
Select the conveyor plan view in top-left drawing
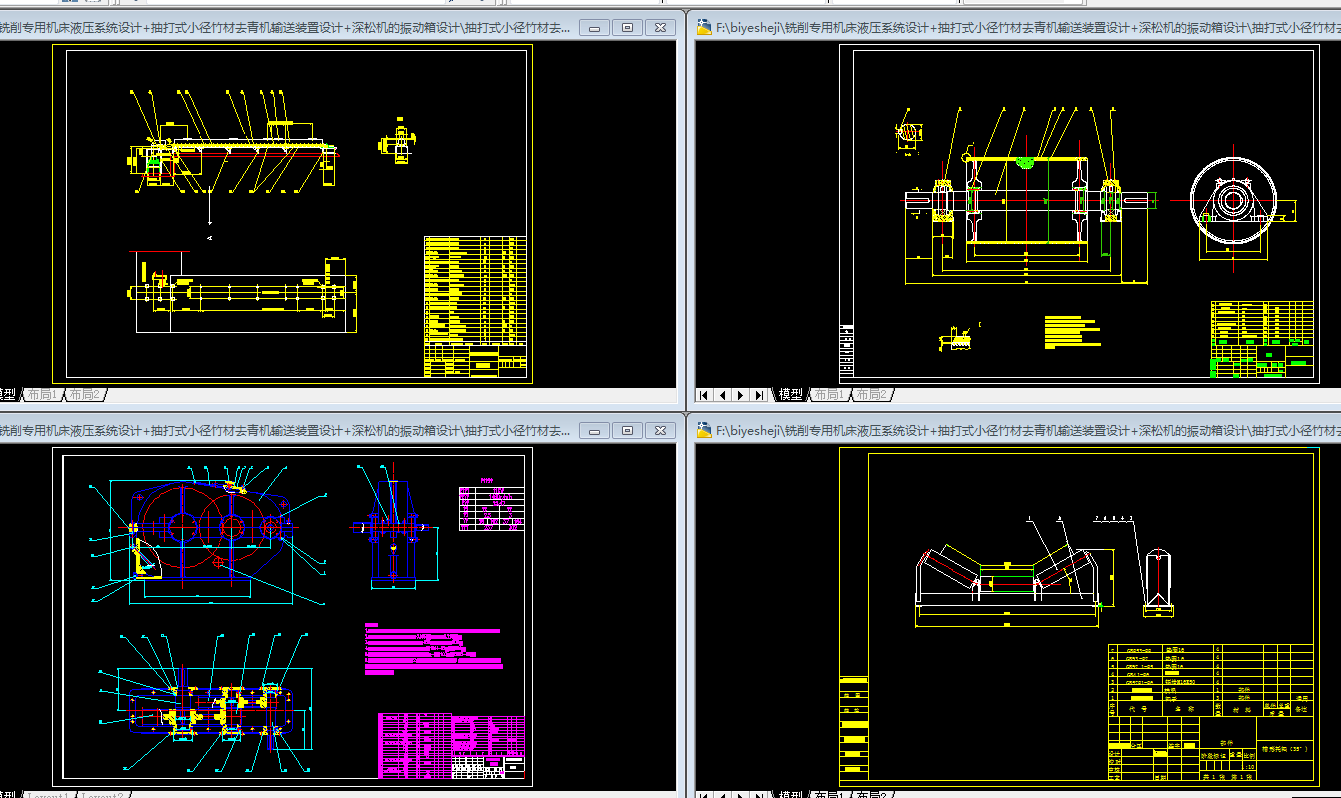coord(243,291)
